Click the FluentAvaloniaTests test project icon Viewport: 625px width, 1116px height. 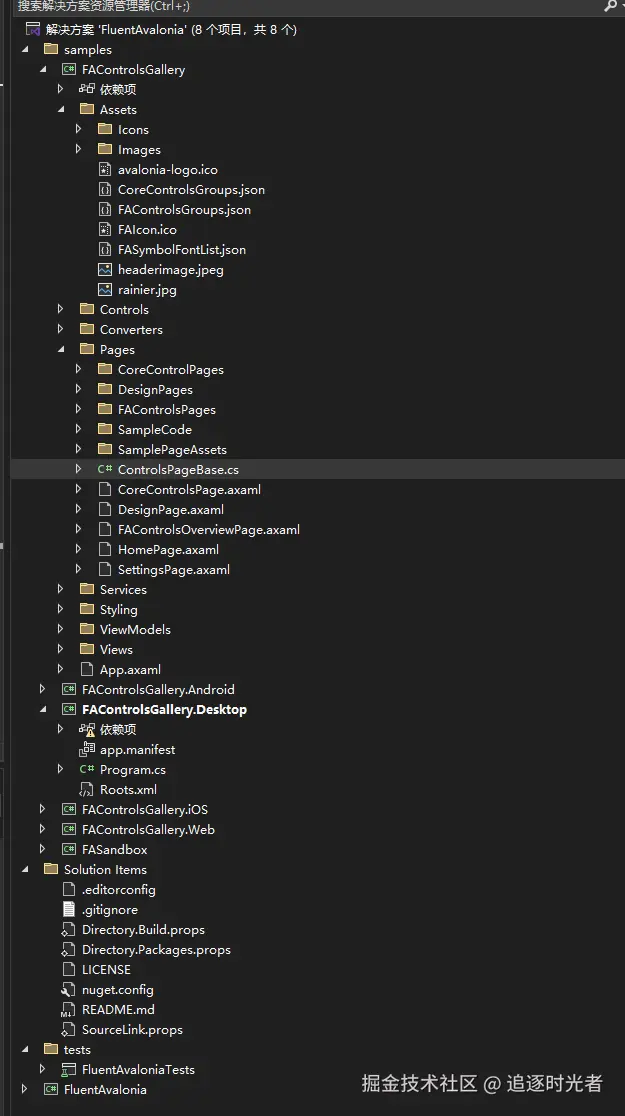(69, 1069)
